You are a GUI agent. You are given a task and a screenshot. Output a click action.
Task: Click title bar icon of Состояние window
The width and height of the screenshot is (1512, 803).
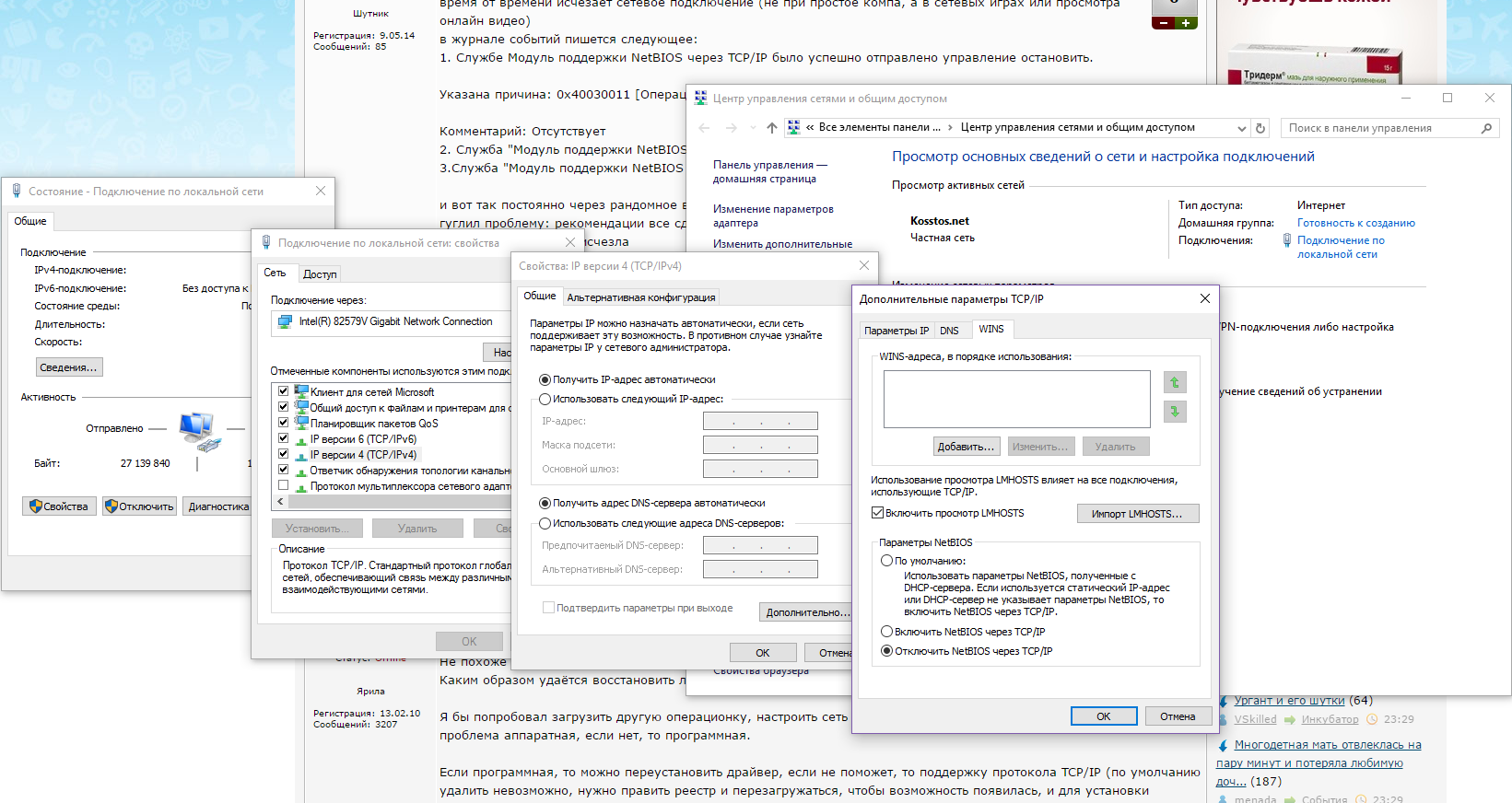[x=17, y=192]
